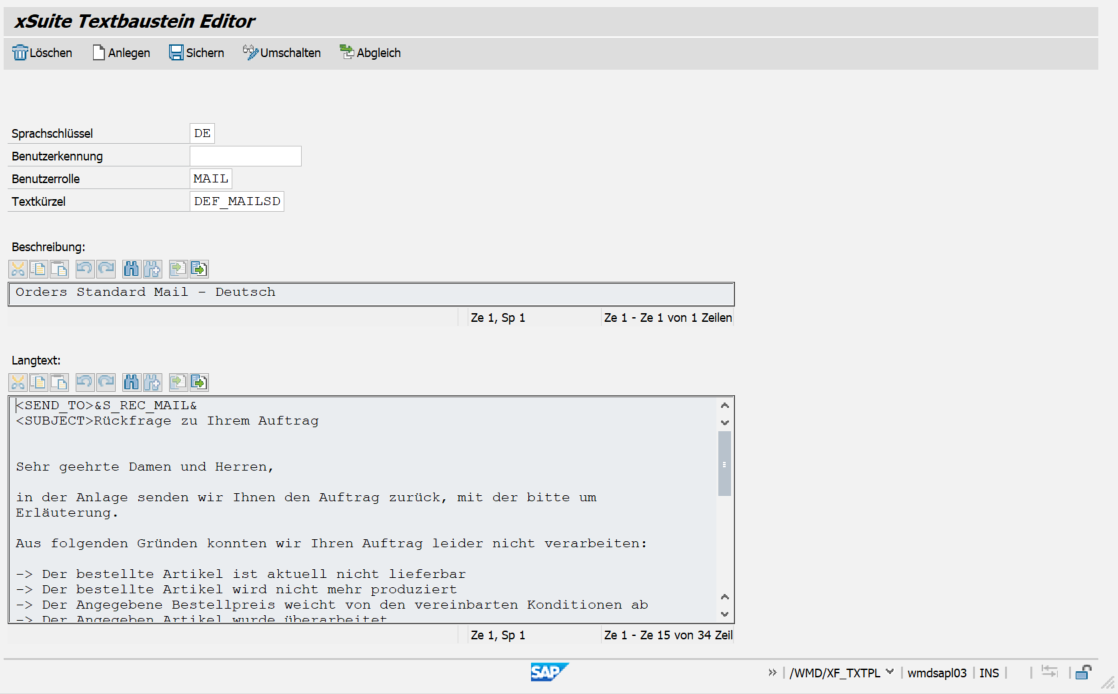
Task: Click Load local file icon above Beschreibung
Action: [x=178, y=269]
